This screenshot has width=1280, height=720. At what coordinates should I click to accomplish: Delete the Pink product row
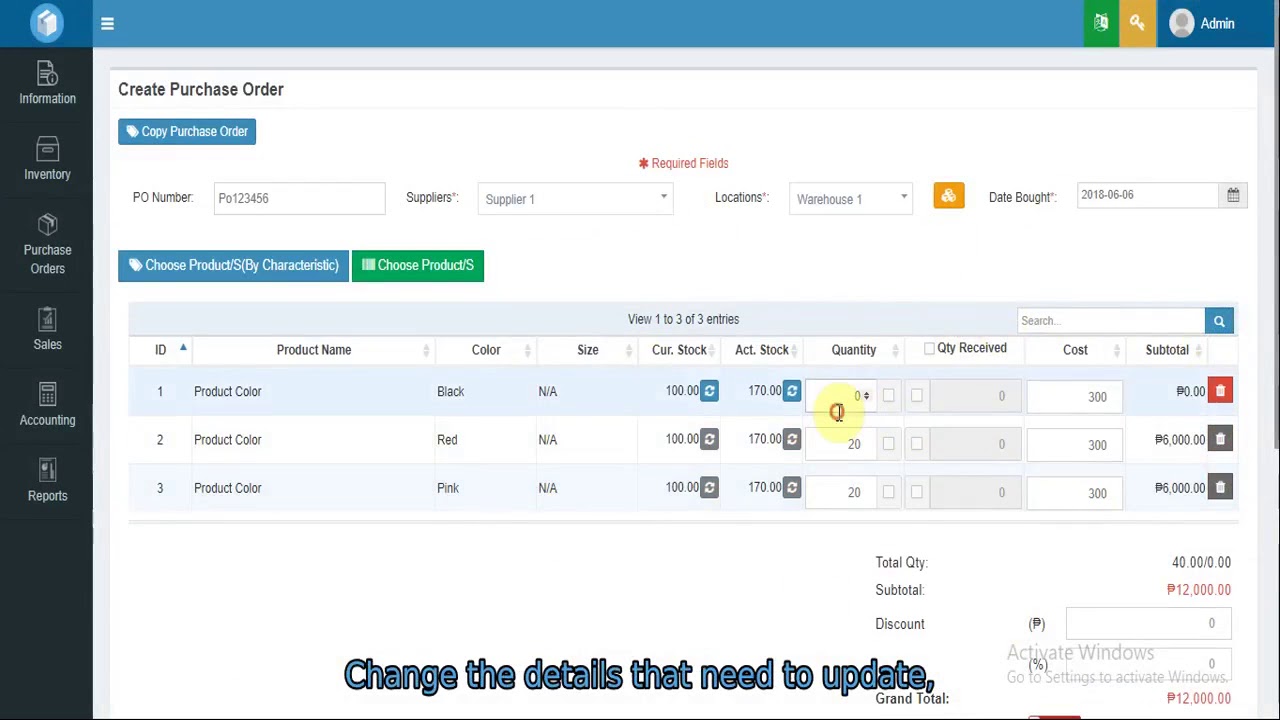[1220, 488]
